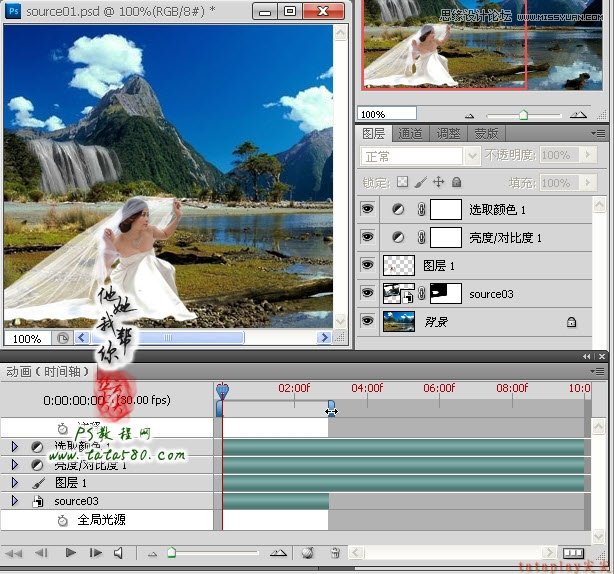Click the play button in the timeline controls

[x=70, y=552]
